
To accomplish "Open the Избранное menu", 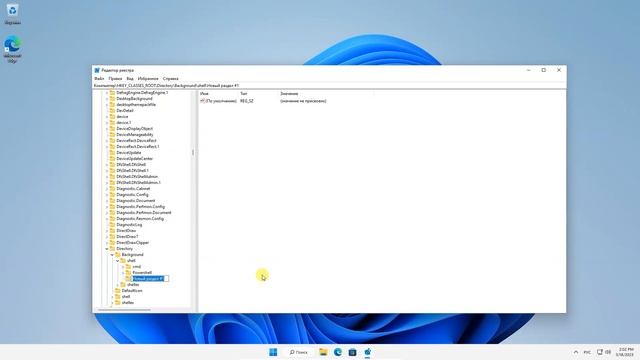I will coord(148,78).
